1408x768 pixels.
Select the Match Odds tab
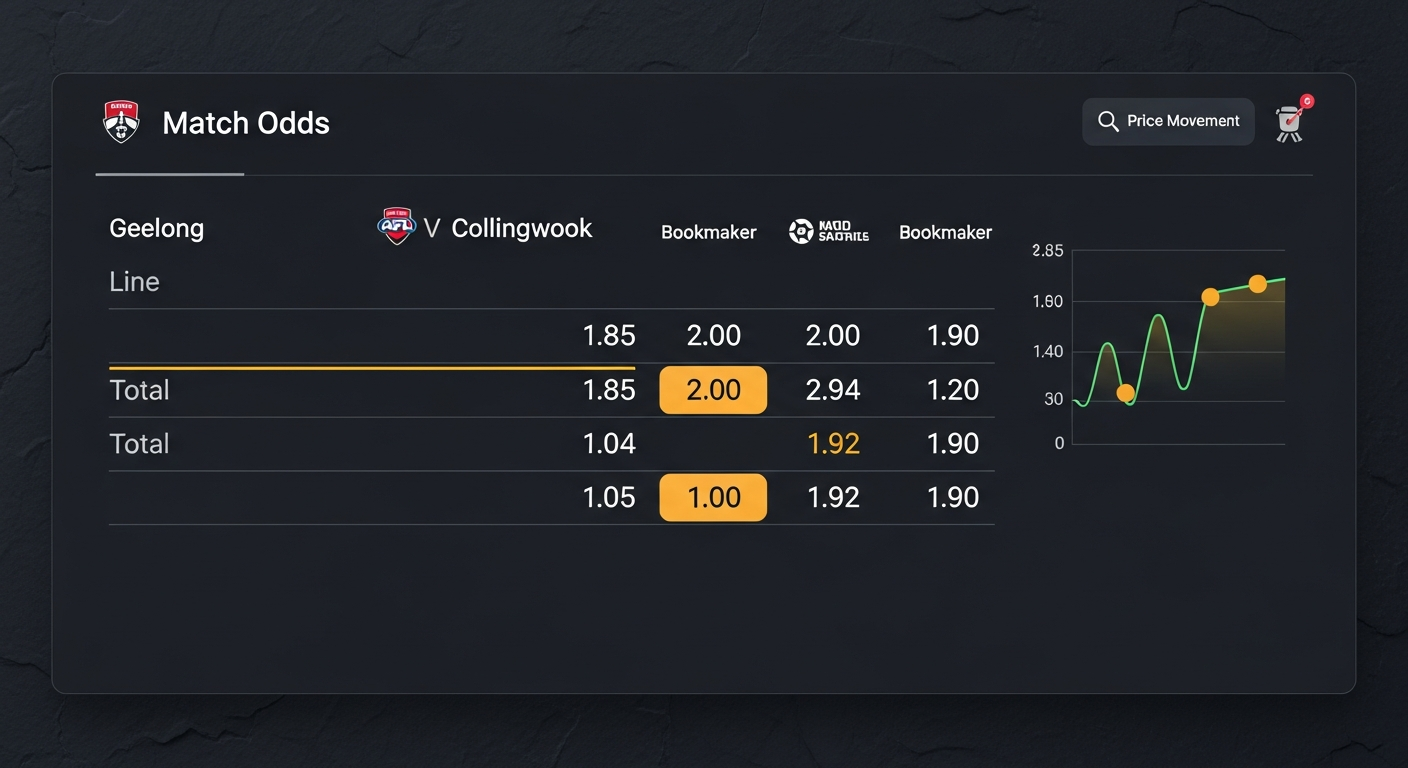click(x=245, y=123)
